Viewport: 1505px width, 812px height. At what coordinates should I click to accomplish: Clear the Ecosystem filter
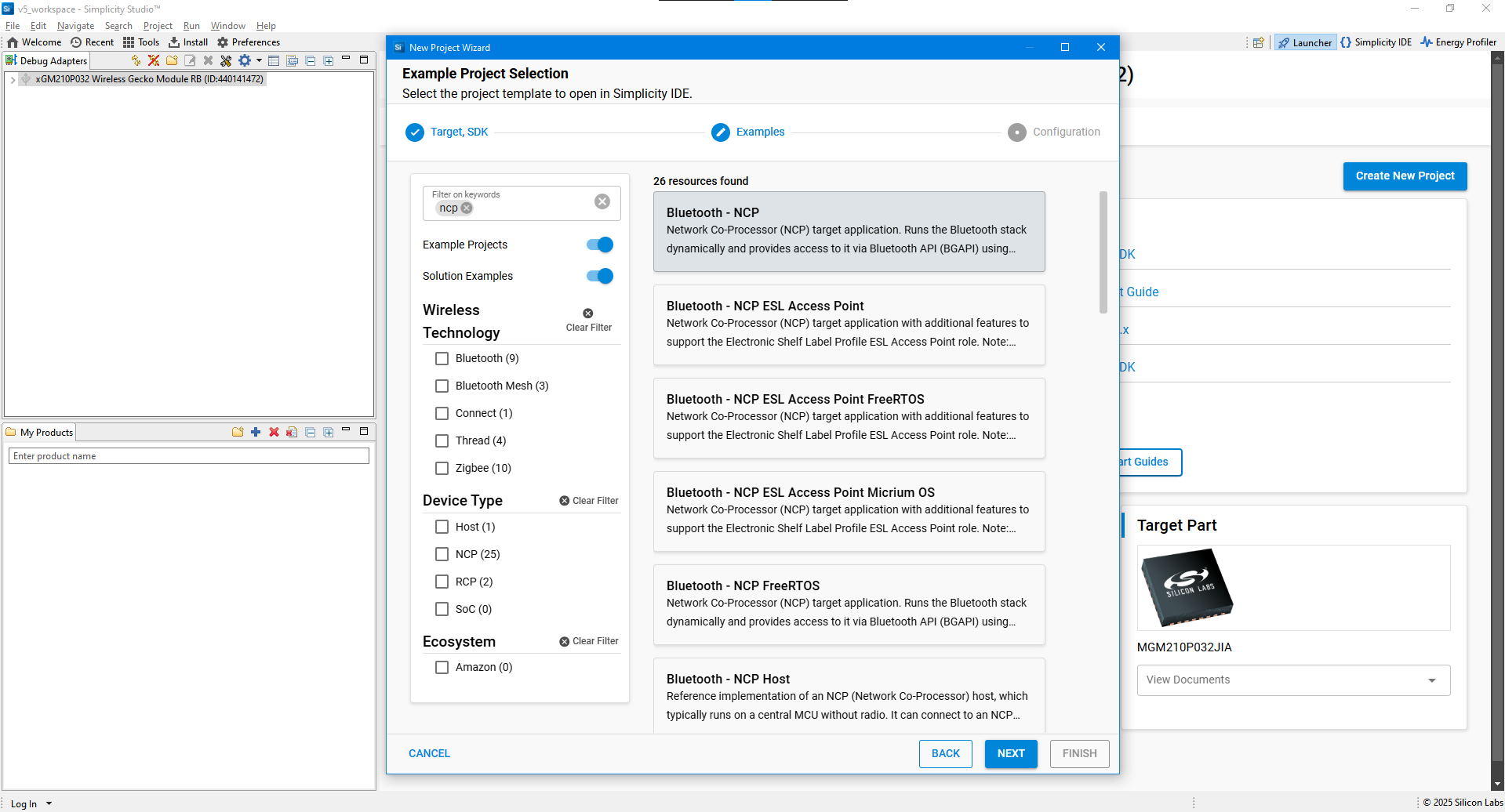589,641
